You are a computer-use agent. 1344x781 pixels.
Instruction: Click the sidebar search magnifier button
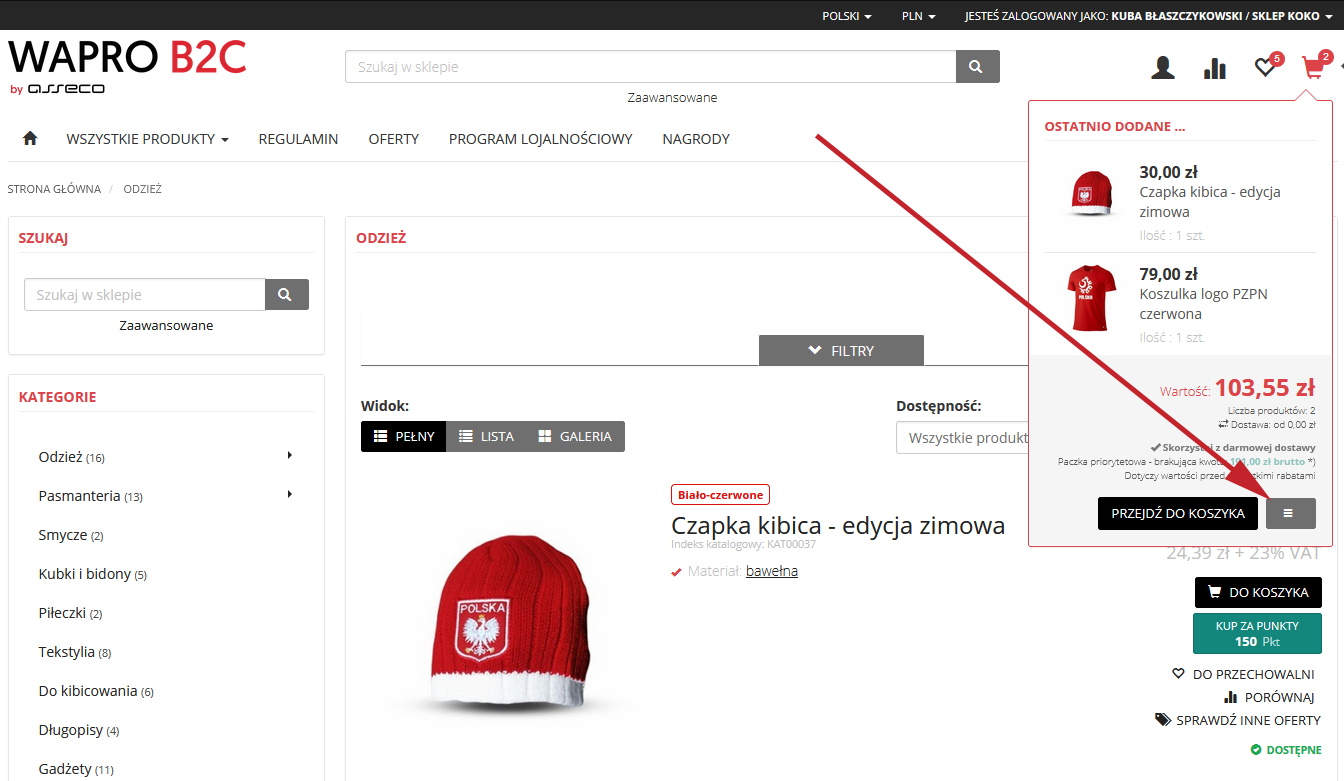[x=286, y=295]
